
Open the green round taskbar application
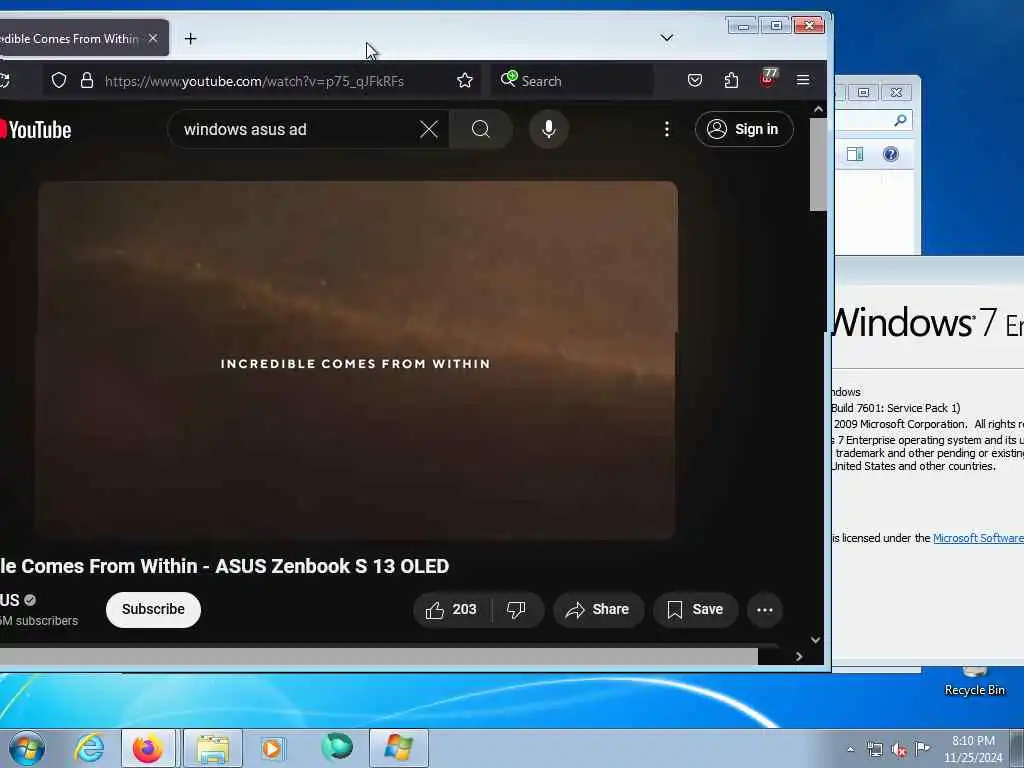point(337,747)
